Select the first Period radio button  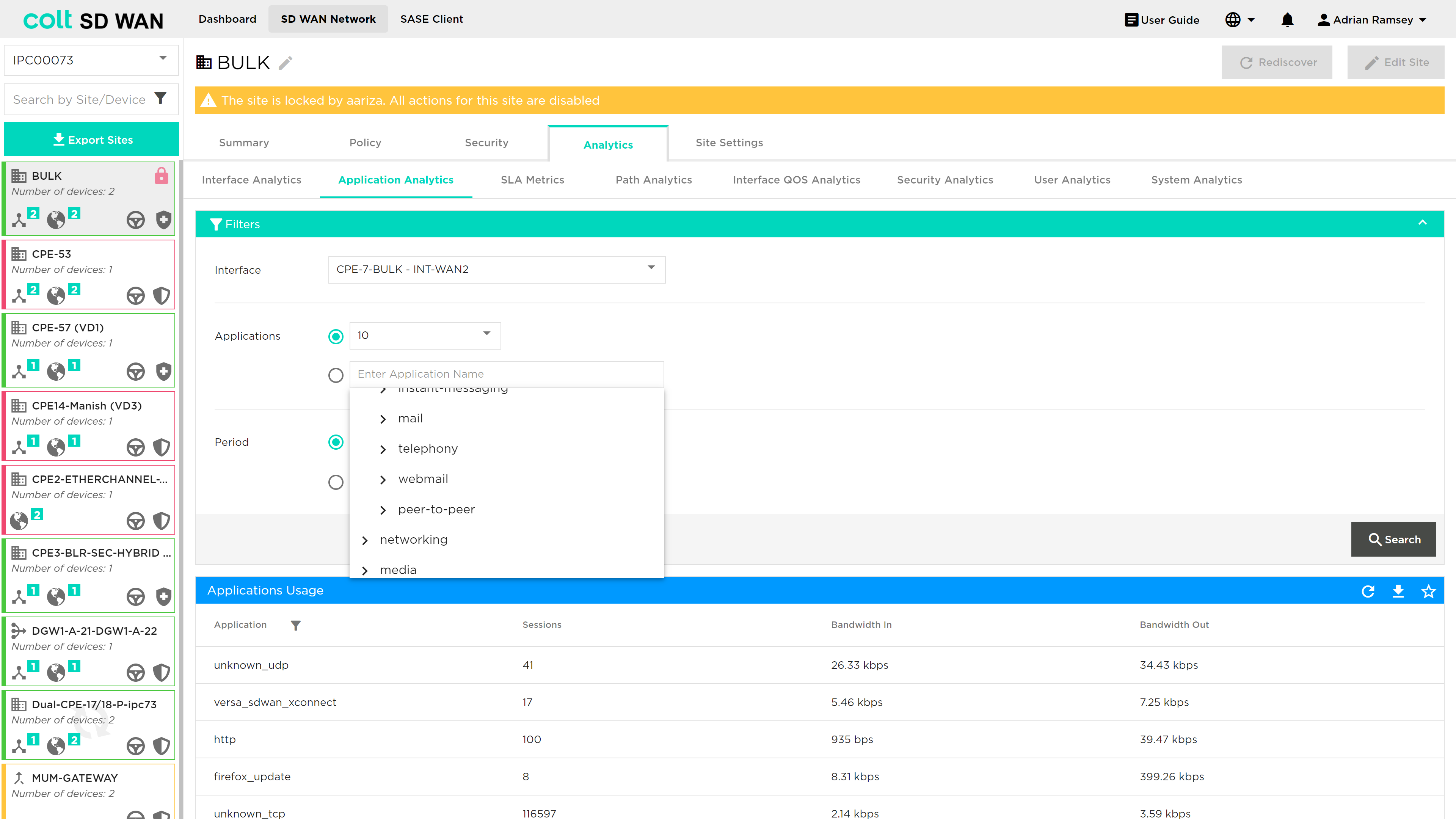[336, 442]
